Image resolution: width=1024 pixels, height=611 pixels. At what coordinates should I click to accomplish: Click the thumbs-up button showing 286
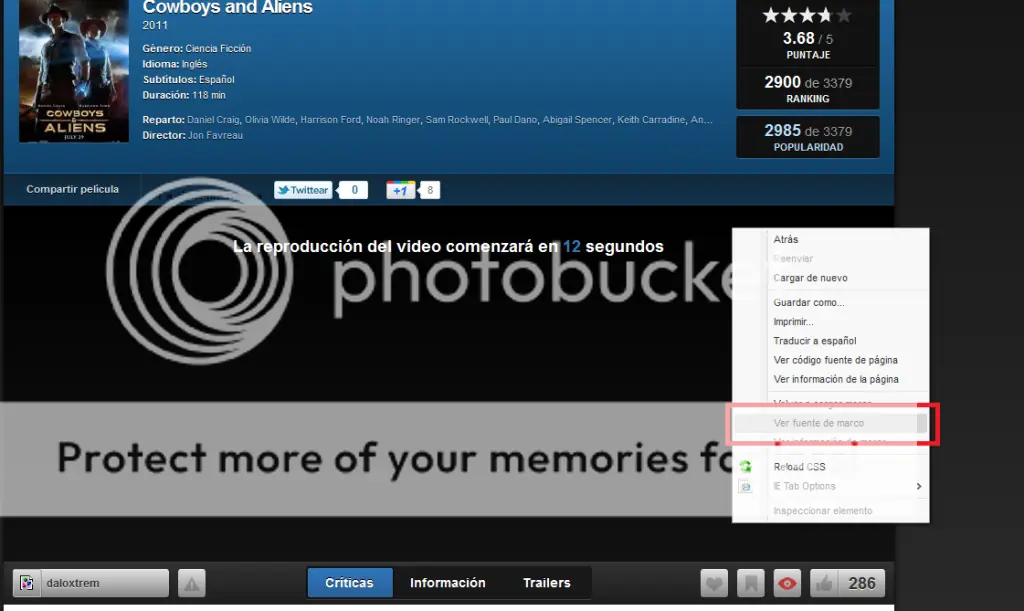[847, 583]
